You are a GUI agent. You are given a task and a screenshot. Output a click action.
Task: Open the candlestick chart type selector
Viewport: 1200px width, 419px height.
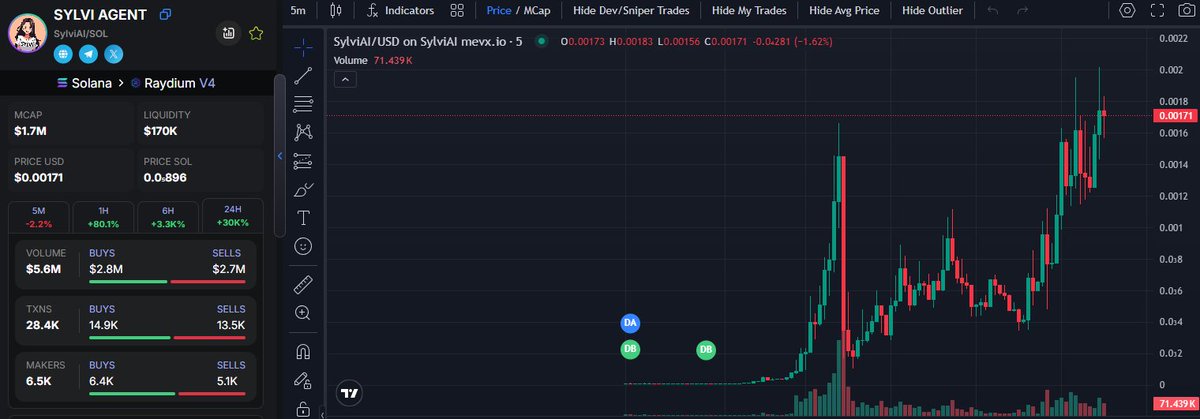click(x=335, y=10)
